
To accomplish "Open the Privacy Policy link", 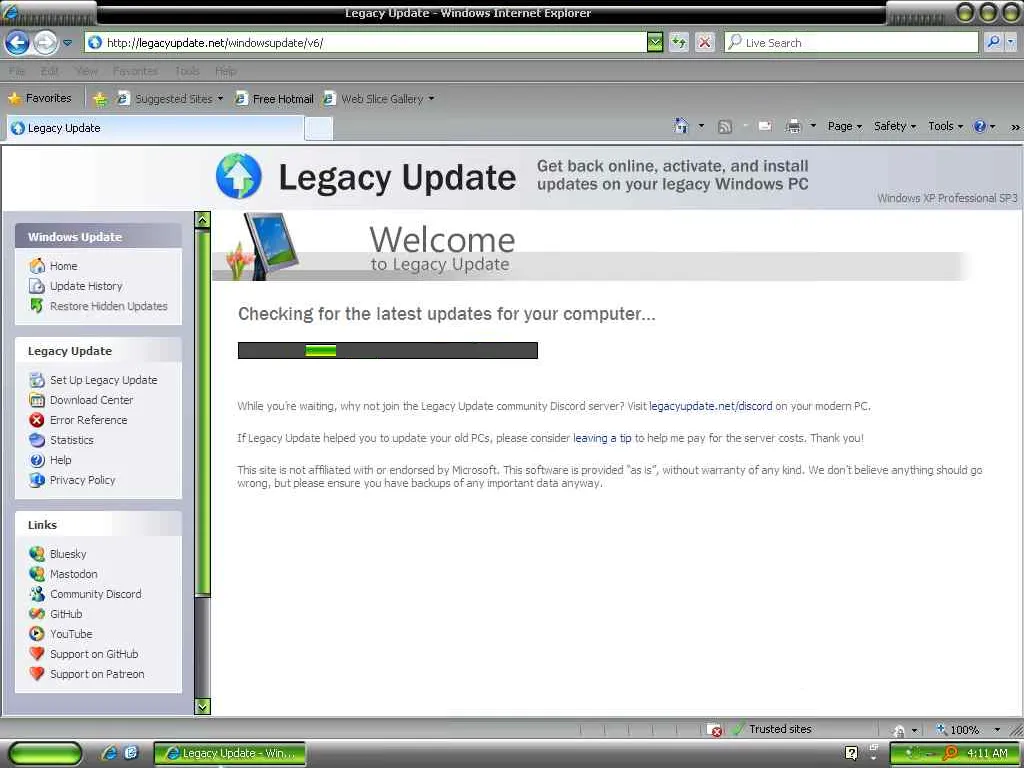I will click(x=82, y=480).
